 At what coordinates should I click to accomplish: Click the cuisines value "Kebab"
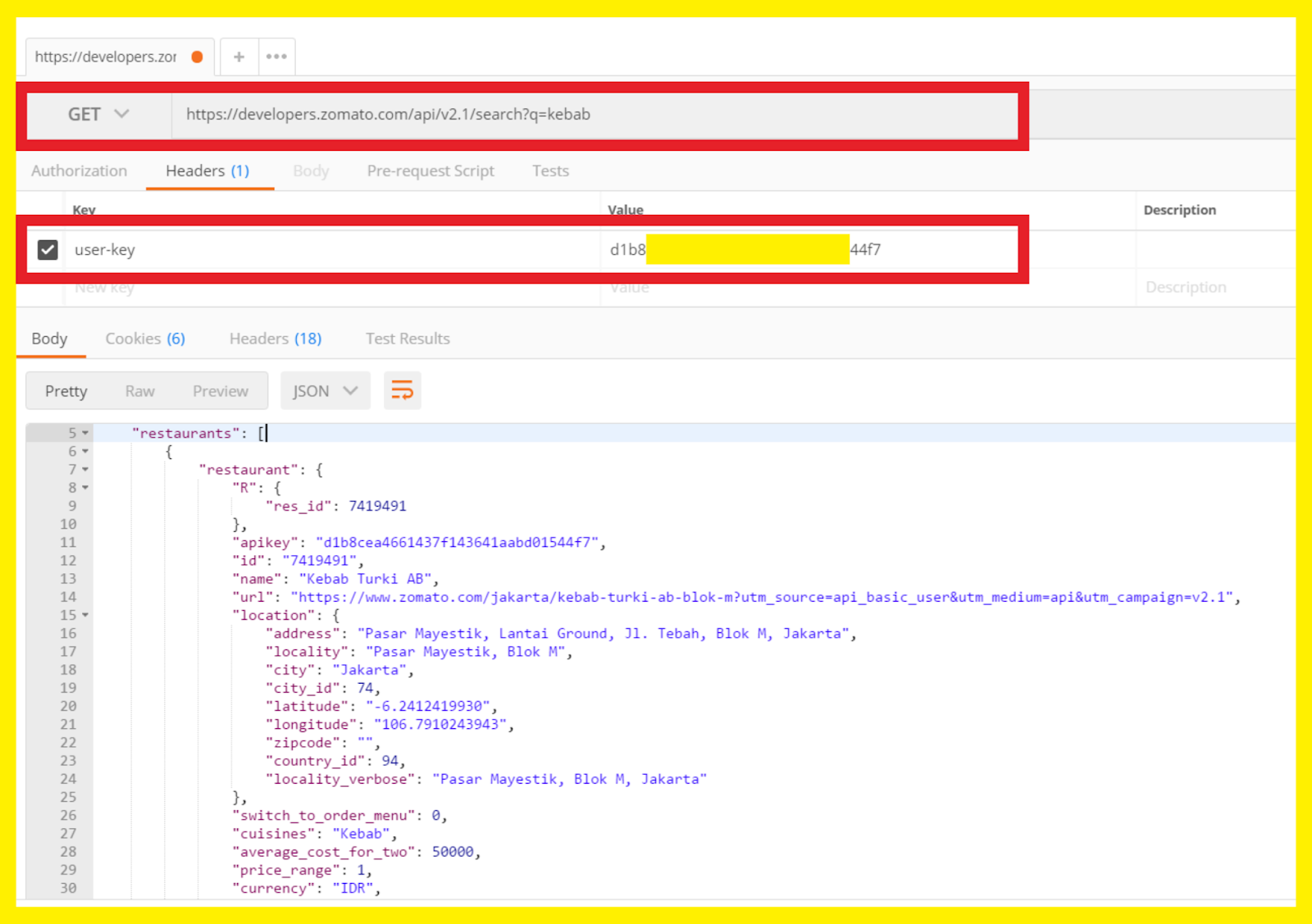[361, 834]
